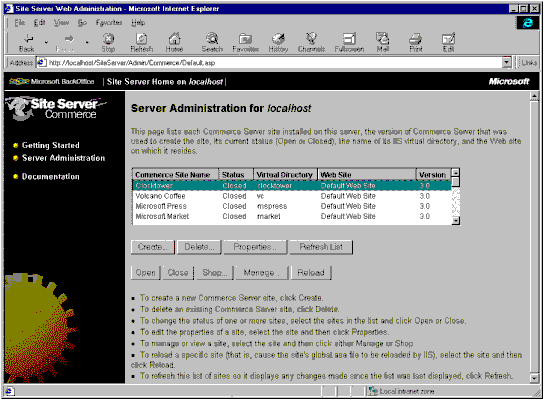Image resolution: width=544 pixels, height=402 pixels.
Task: Open Getting Started link
Action: [51, 145]
